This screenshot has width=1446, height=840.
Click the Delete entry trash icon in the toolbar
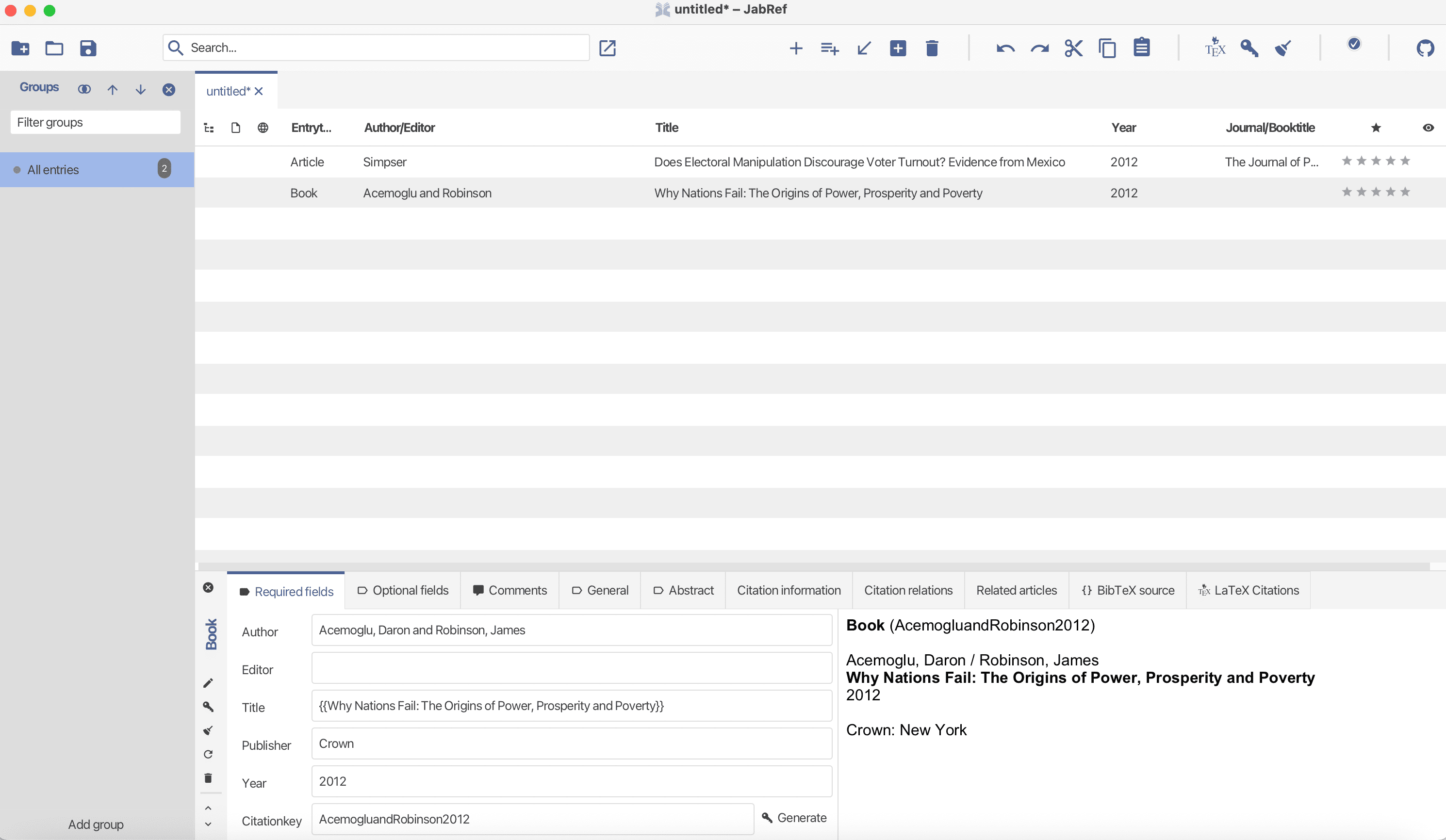tap(932, 48)
